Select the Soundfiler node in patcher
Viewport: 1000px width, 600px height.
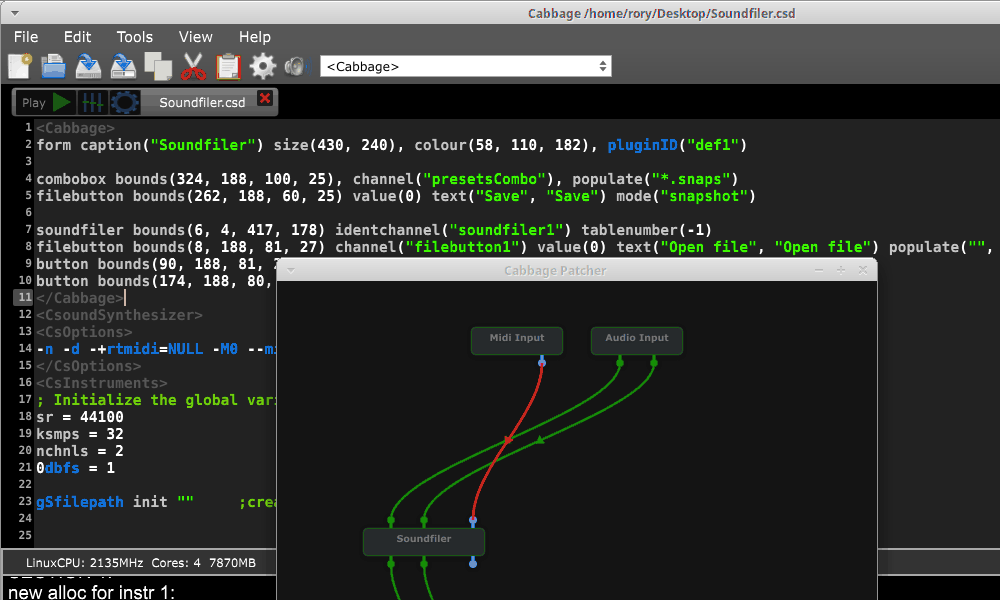(423, 541)
